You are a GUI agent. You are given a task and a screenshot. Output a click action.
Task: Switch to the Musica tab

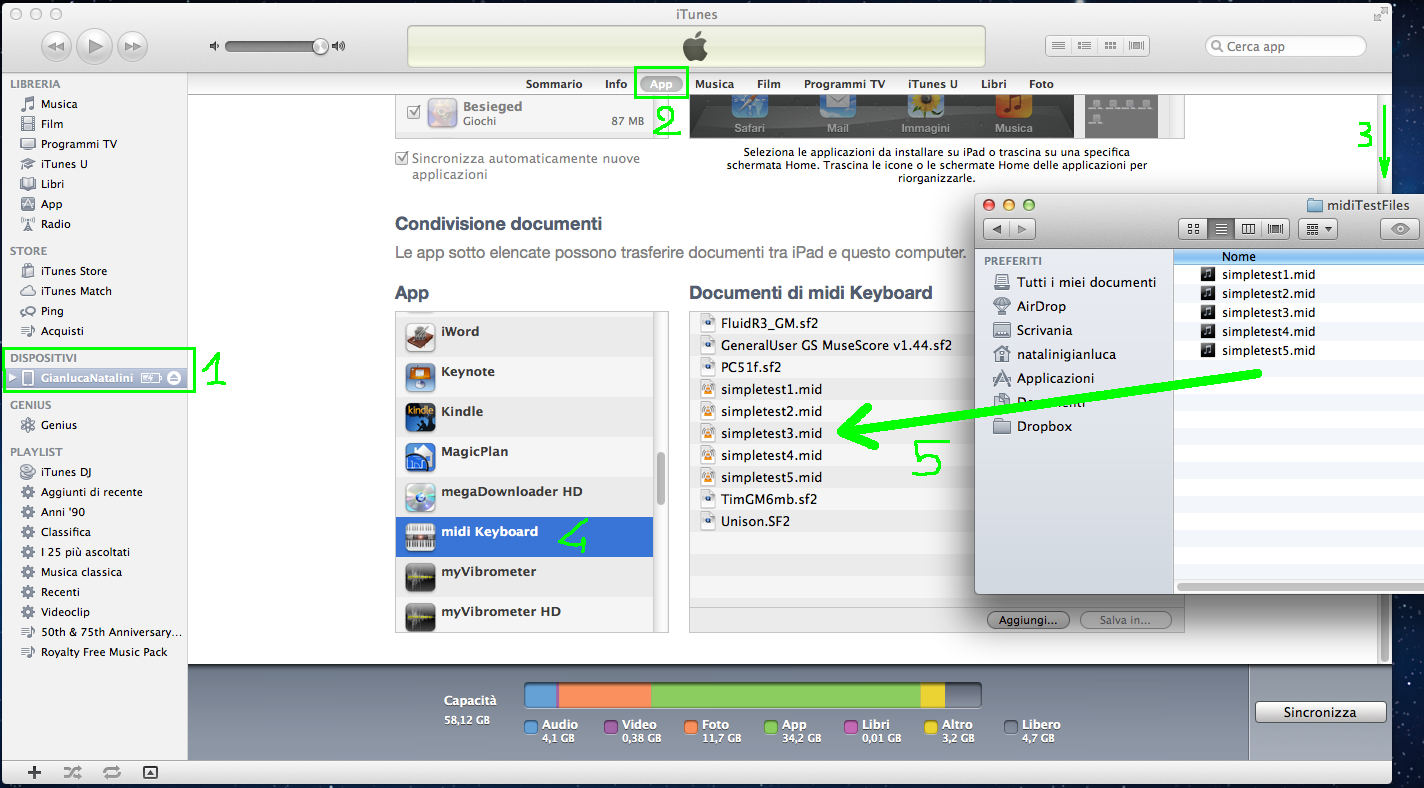(714, 84)
